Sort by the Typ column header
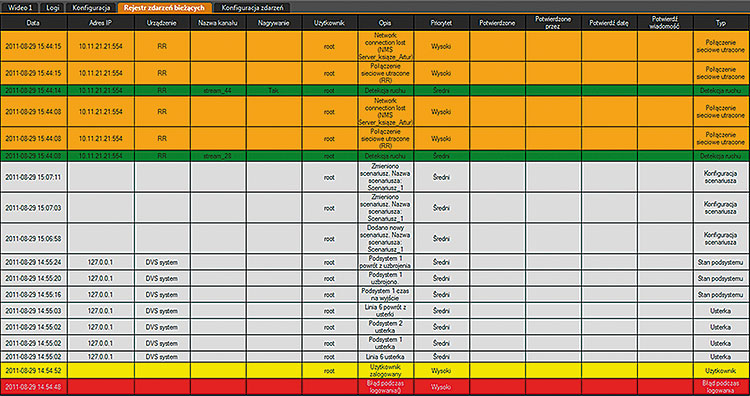The width and height of the screenshot is (750, 396). click(721, 22)
